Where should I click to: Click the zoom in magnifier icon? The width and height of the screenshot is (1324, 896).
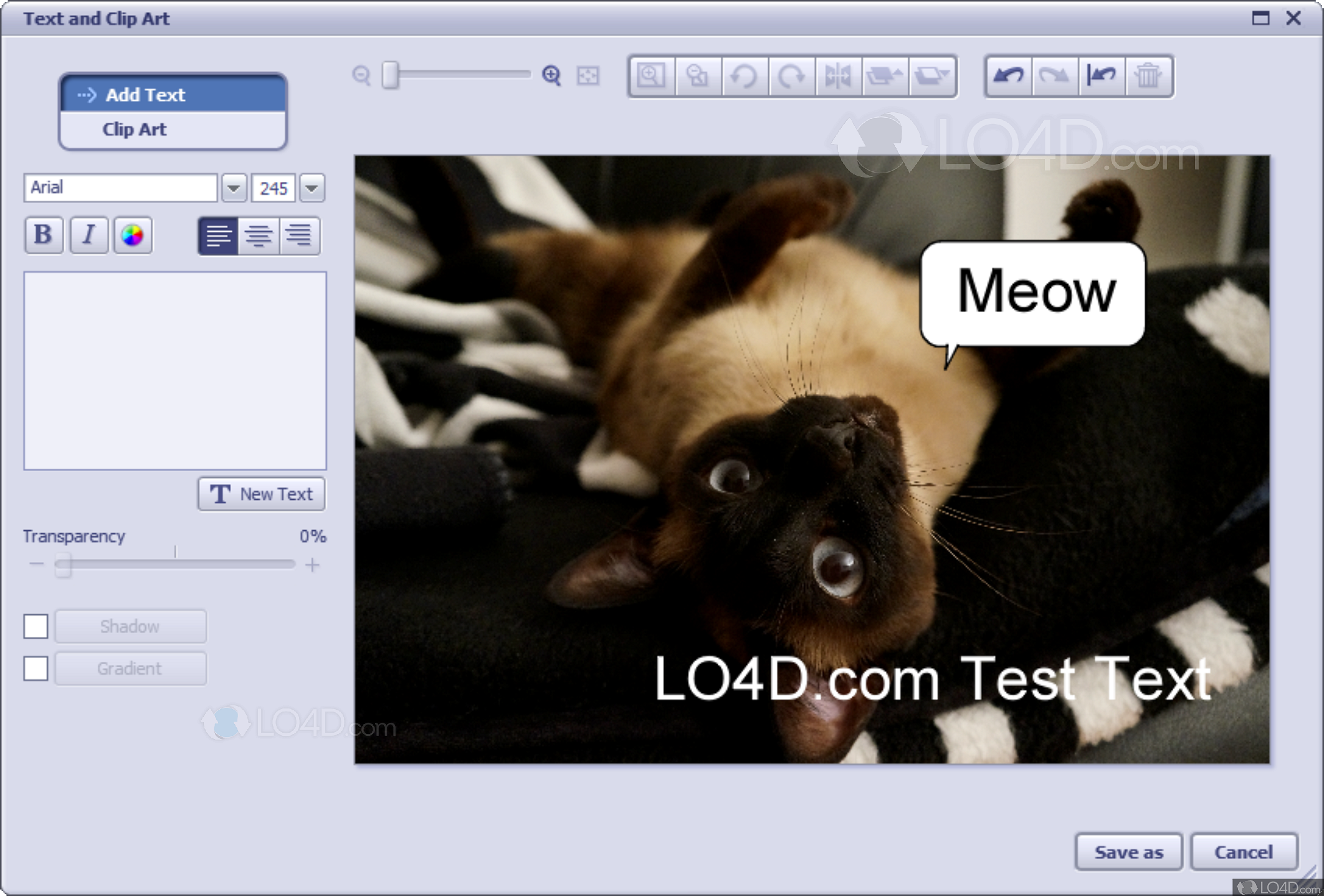pyautogui.click(x=551, y=75)
